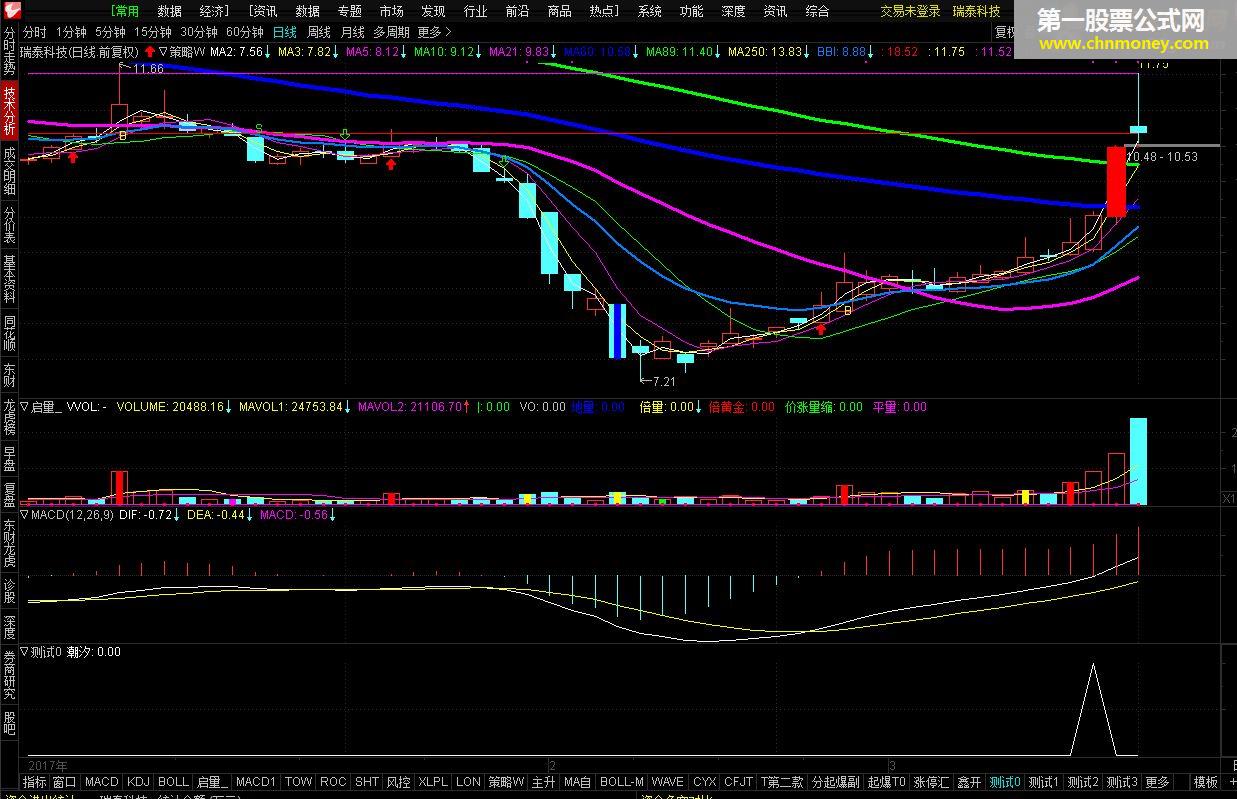Open 同花顺 sidebar tab
1237x799 pixels.
[9, 334]
